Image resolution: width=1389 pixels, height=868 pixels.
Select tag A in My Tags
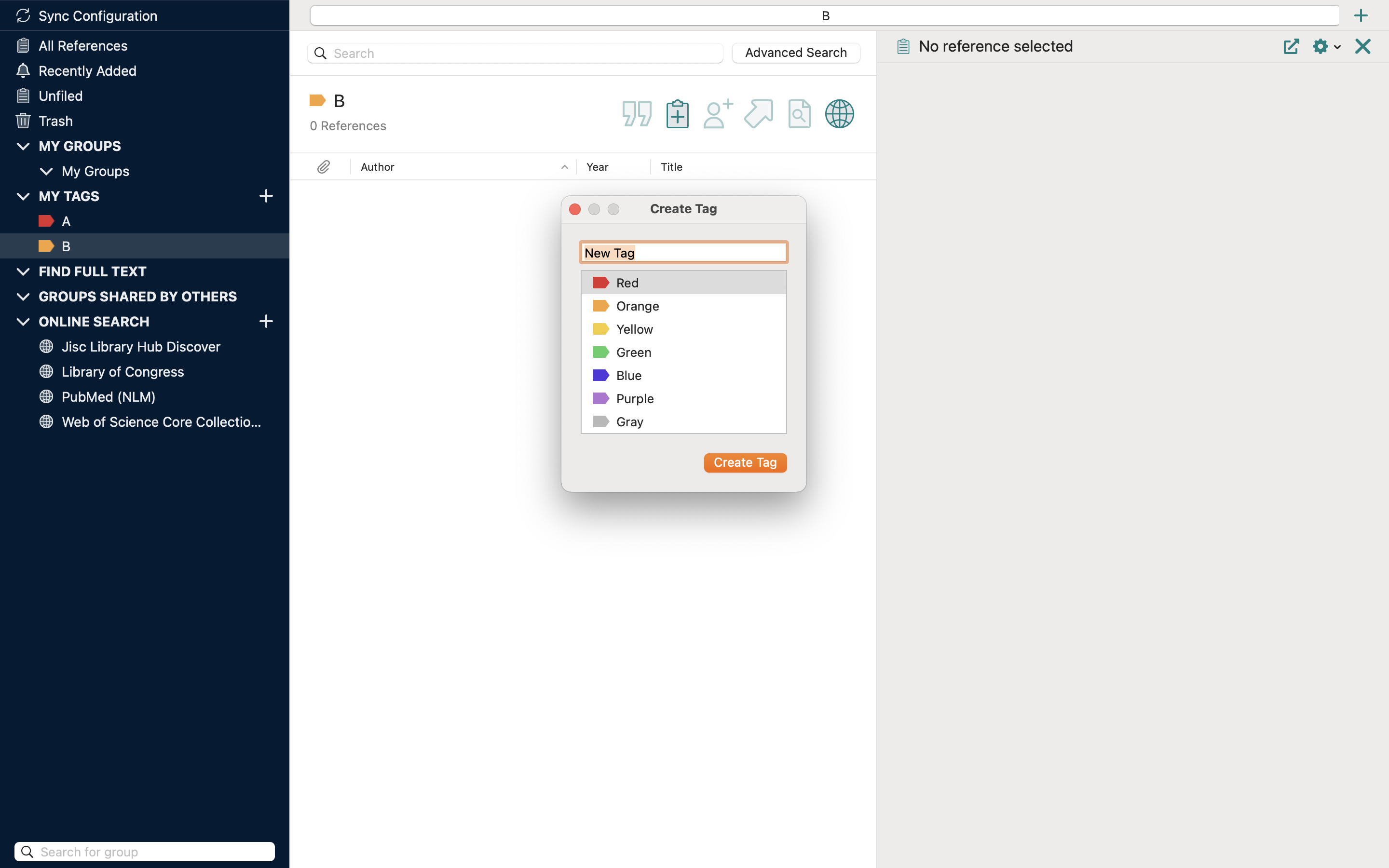click(66, 221)
